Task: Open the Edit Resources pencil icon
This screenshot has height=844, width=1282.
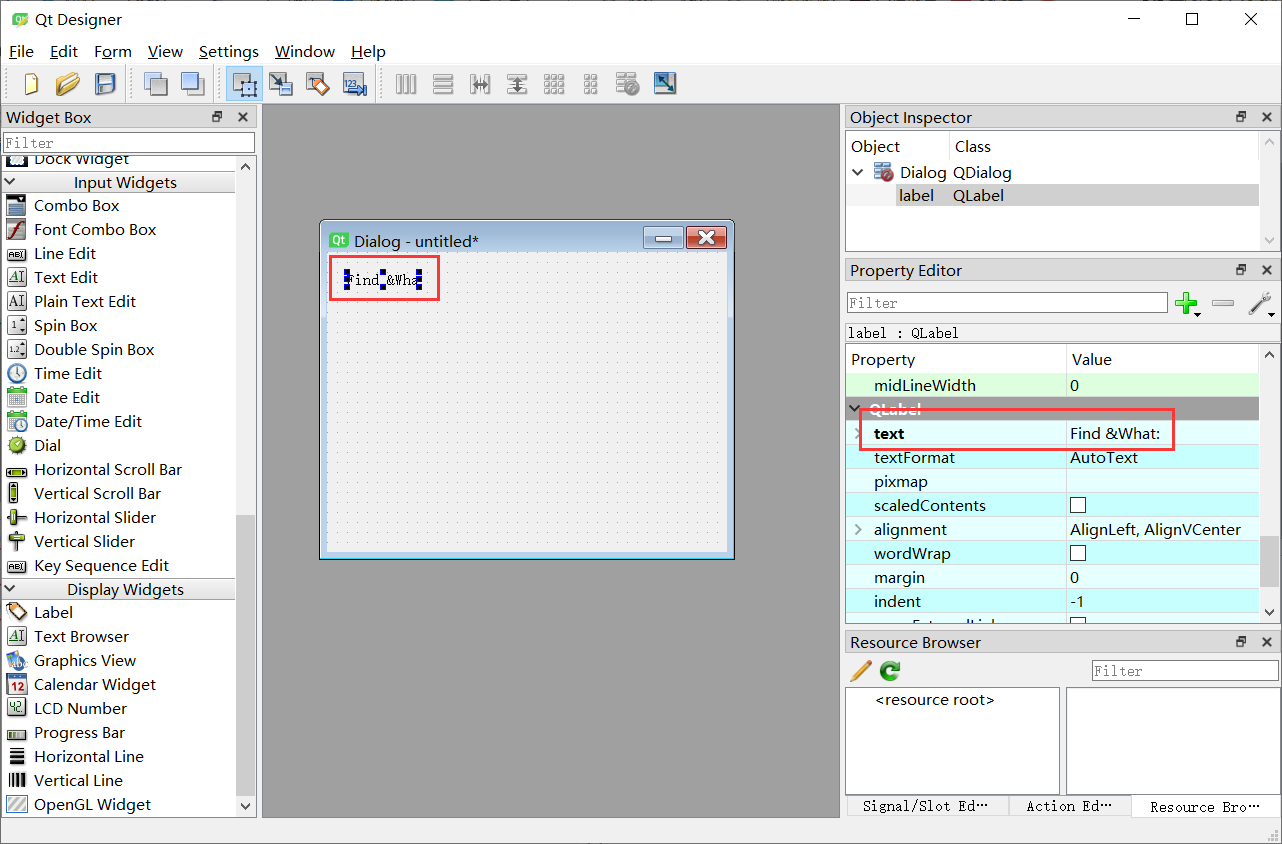Action: (861, 671)
